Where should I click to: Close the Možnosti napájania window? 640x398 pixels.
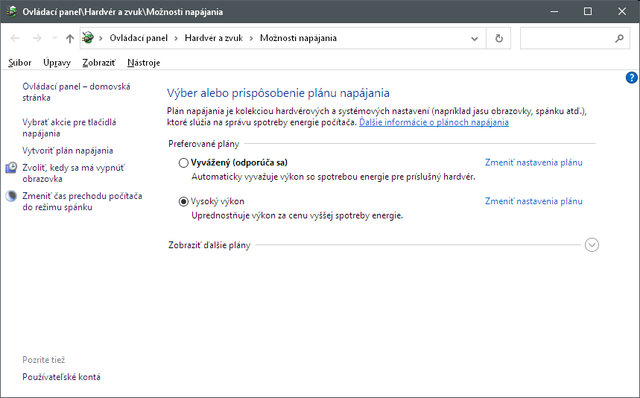[x=622, y=11]
